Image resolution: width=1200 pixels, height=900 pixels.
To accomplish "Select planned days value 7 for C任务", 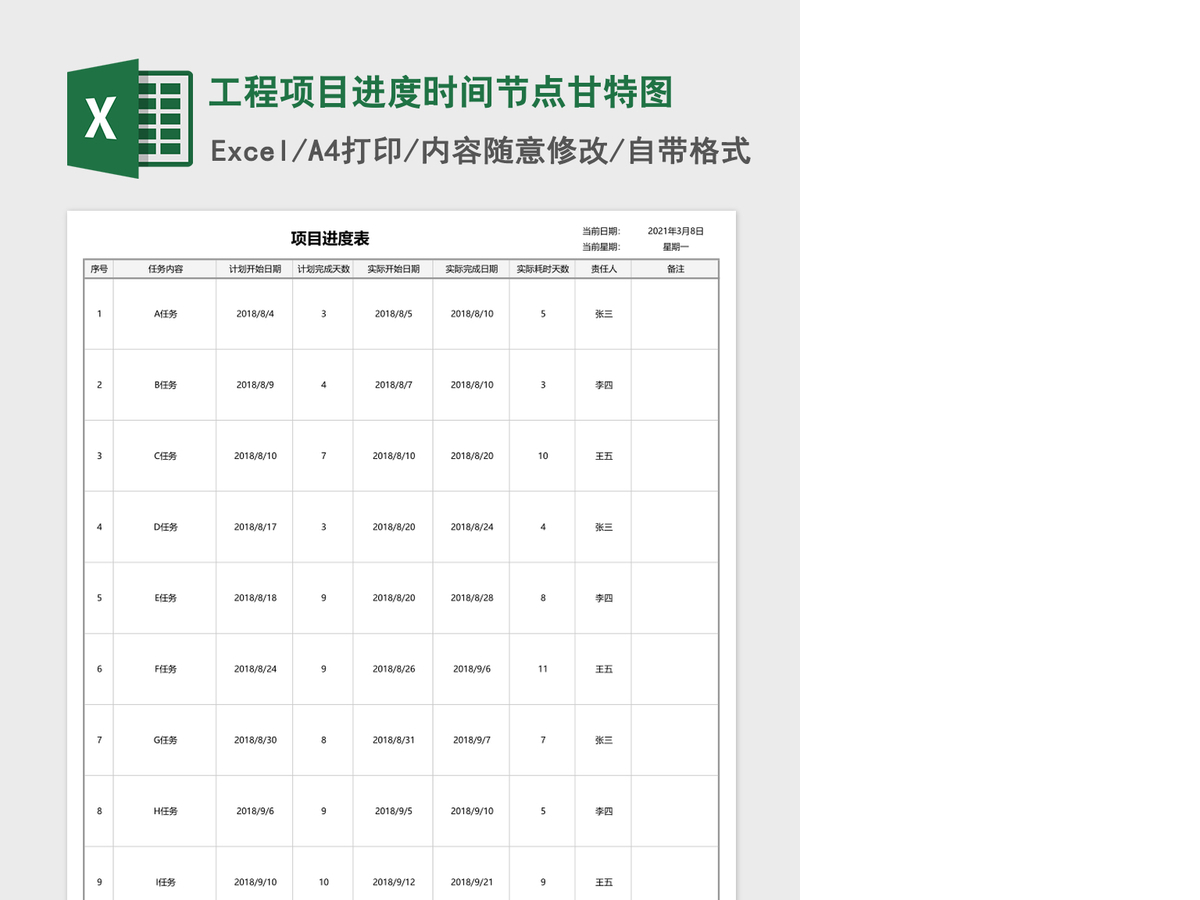I will pos(323,456).
